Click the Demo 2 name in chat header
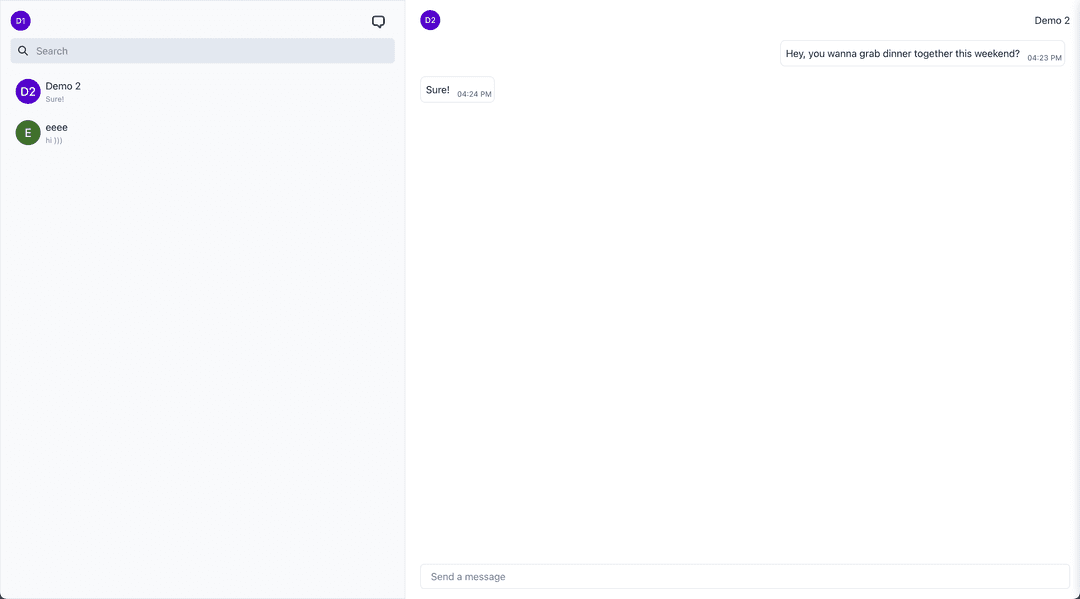Viewport: 1080px width, 599px height. pos(1052,19)
